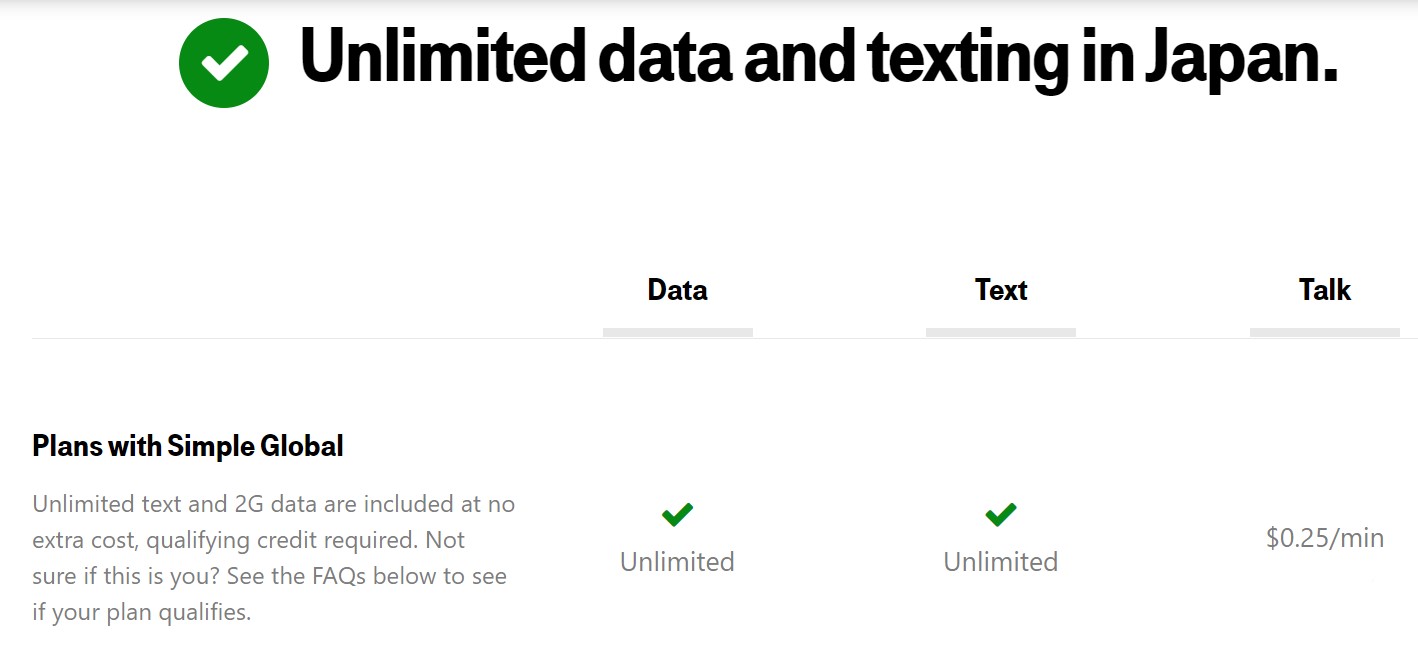Click the gray bar under Talk
The width and height of the screenshot is (1418, 647).
[x=1325, y=332]
